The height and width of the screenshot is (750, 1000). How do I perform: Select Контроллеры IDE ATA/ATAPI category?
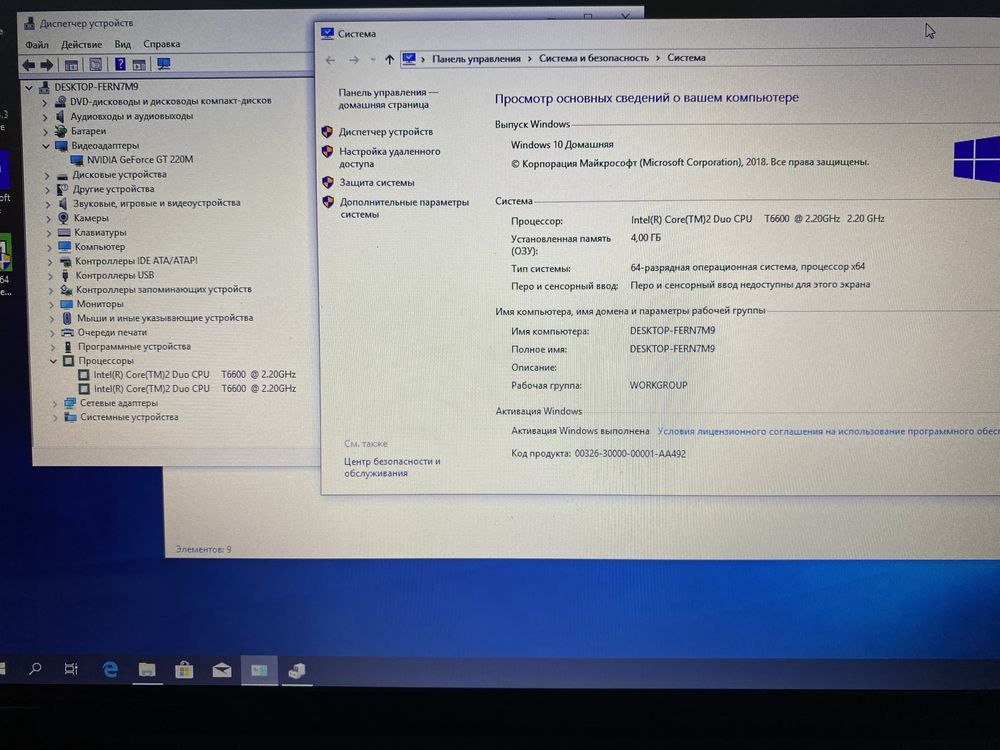click(136, 261)
